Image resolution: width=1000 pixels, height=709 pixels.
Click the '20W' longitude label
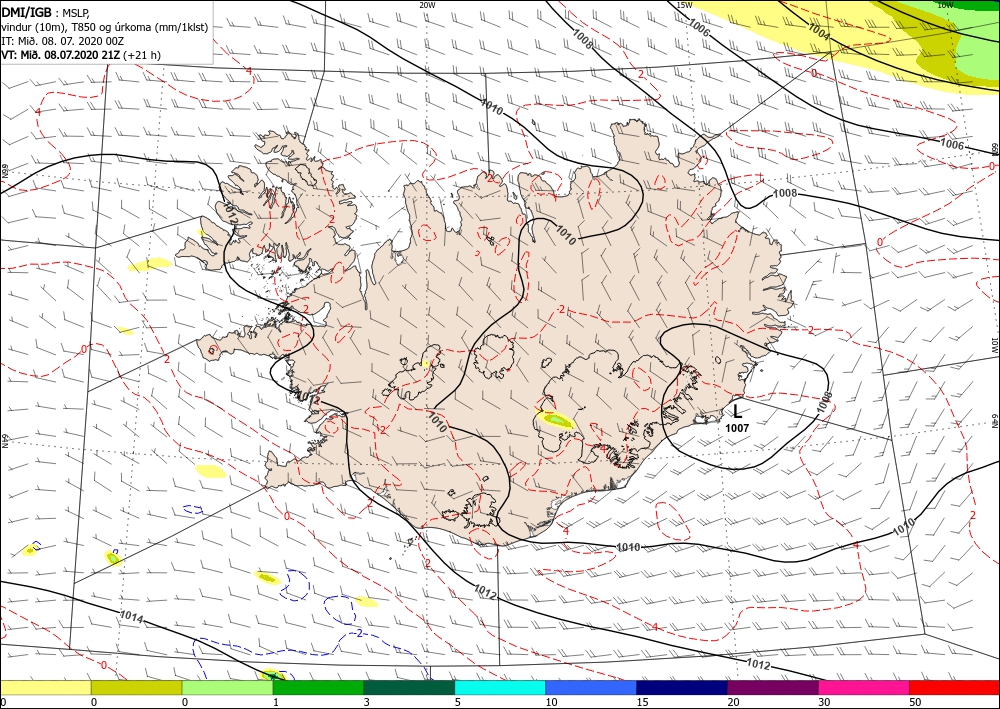point(427,5)
